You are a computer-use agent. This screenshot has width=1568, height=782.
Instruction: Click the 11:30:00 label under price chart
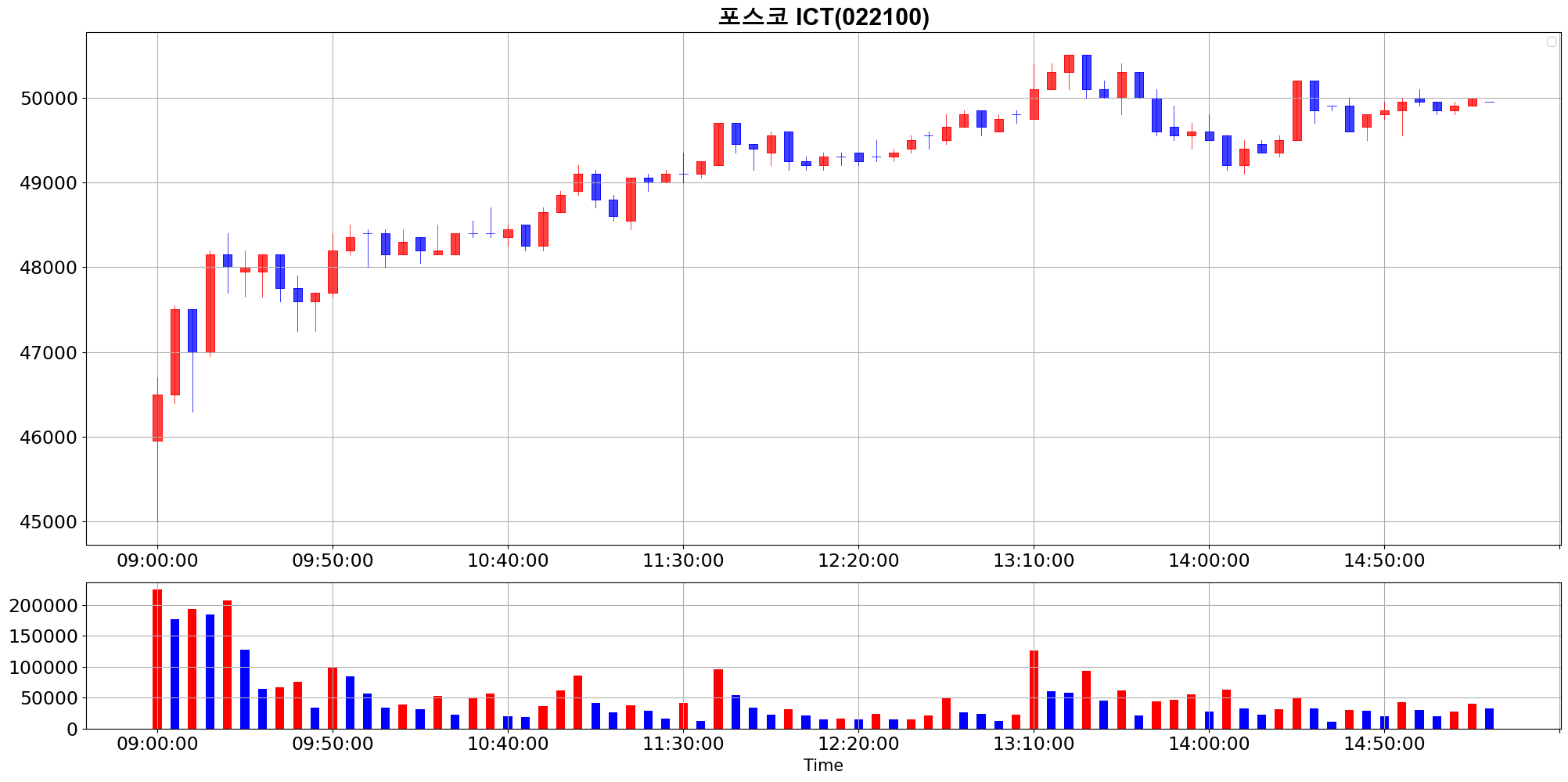pos(683,561)
